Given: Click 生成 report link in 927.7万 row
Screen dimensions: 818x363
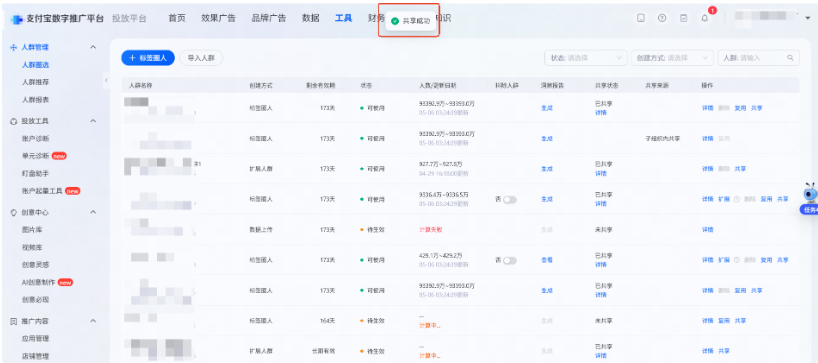Looking at the screenshot, I should coord(547,169).
